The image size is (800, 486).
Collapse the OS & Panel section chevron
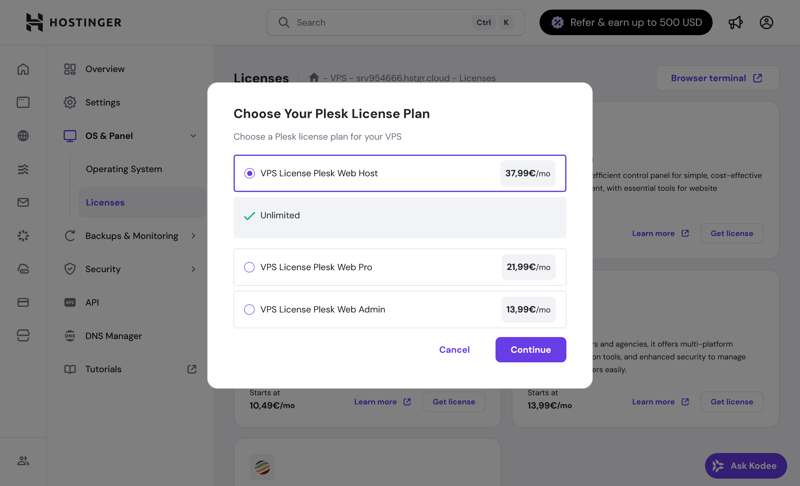coord(193,136)
